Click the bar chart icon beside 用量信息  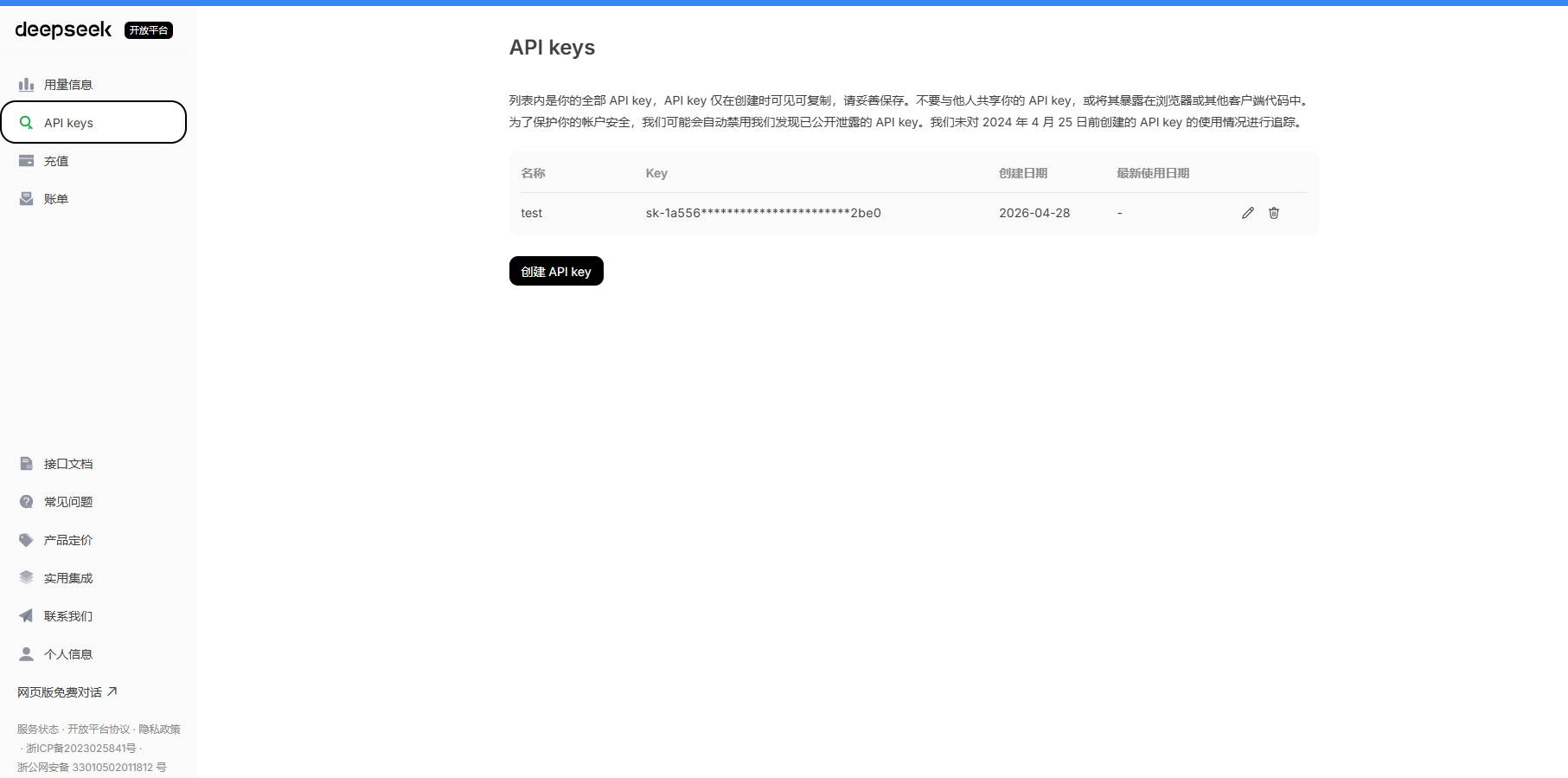point(26,84)
